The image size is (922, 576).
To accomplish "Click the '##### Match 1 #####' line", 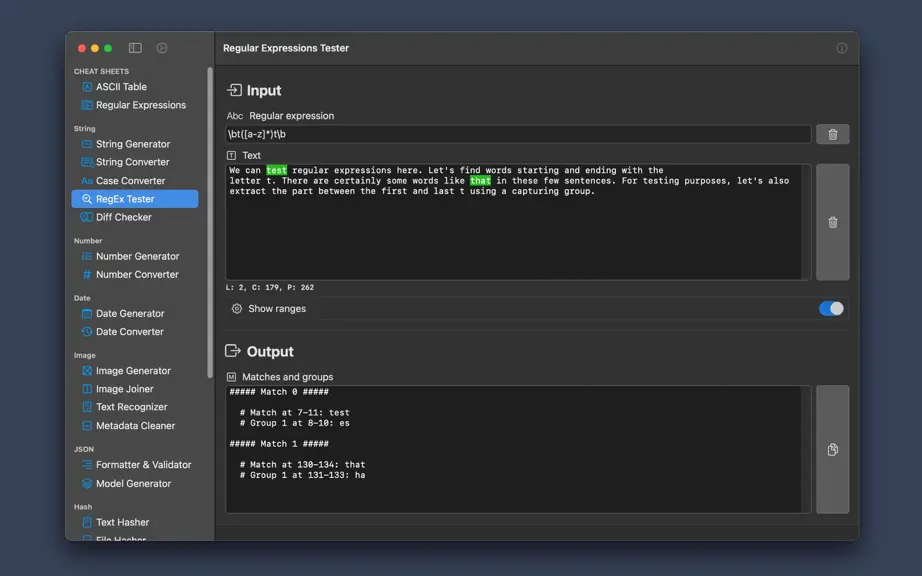I will 279,444.
